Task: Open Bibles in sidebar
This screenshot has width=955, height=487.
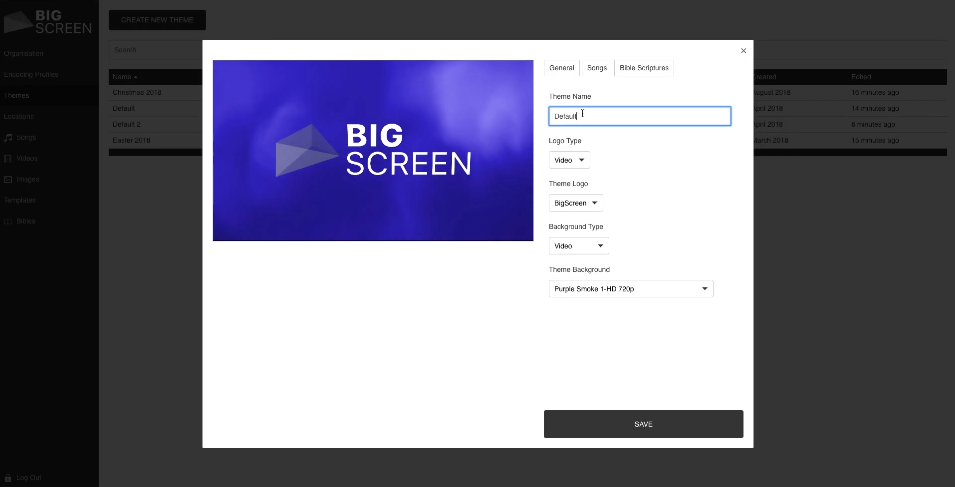Action: pos(26,222)
